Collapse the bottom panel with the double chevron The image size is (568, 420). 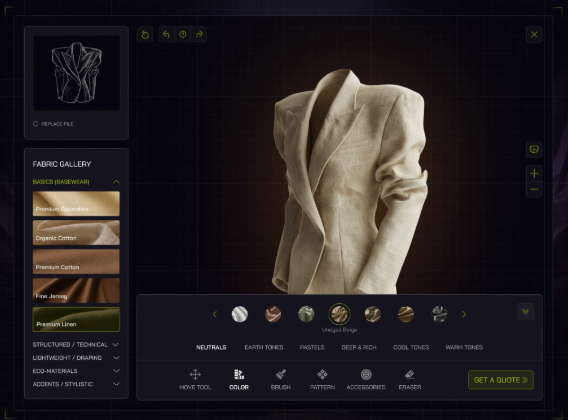tap(525, 311)
